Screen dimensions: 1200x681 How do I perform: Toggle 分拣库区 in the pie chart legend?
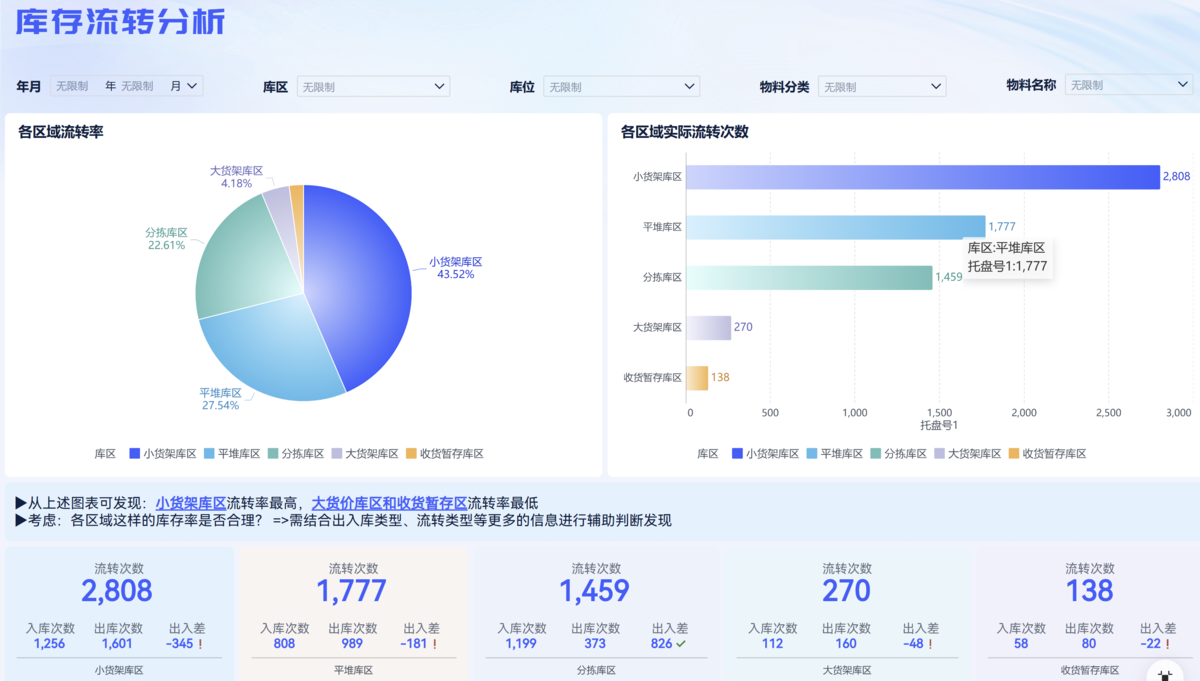point(296,454)
